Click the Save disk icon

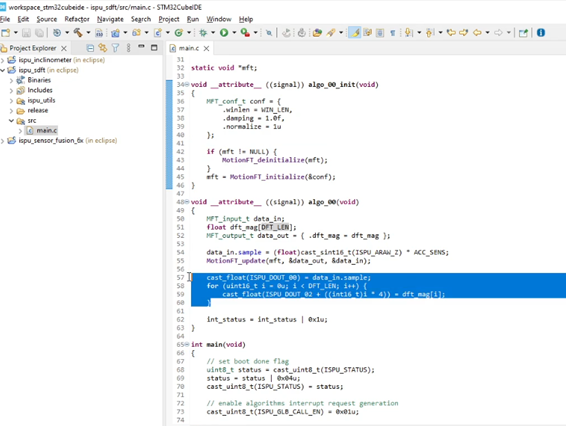click(x=26, y=33)
